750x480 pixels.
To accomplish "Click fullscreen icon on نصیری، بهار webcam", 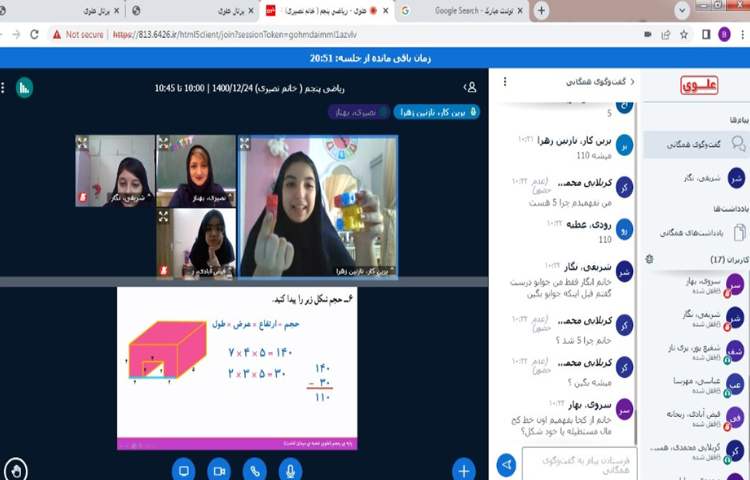I will pyautogui.click(x=164, y=143).
